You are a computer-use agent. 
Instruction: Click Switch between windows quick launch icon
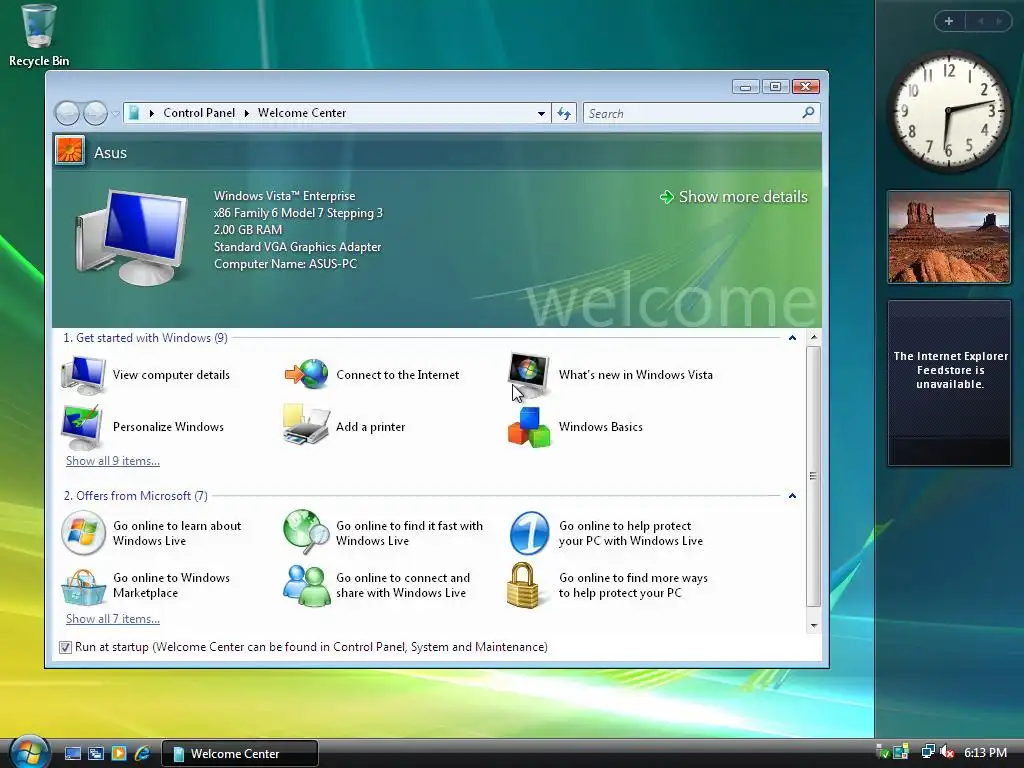[96, 753]
